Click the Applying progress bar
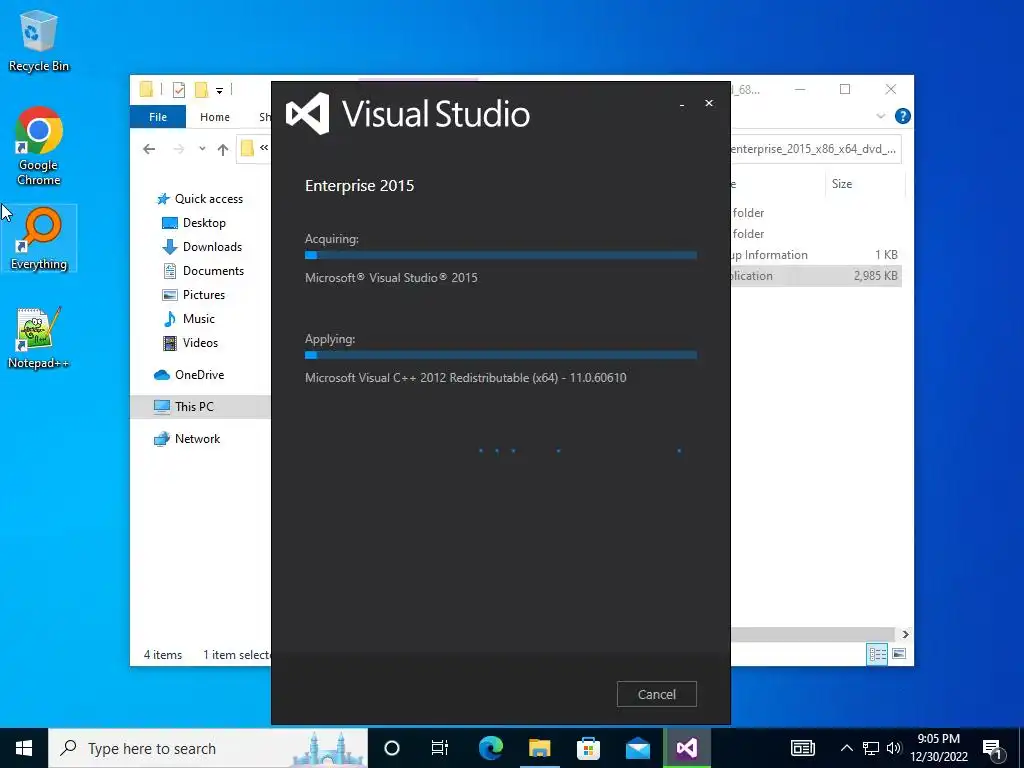1024x768 pixels. [x=500, y=355]
